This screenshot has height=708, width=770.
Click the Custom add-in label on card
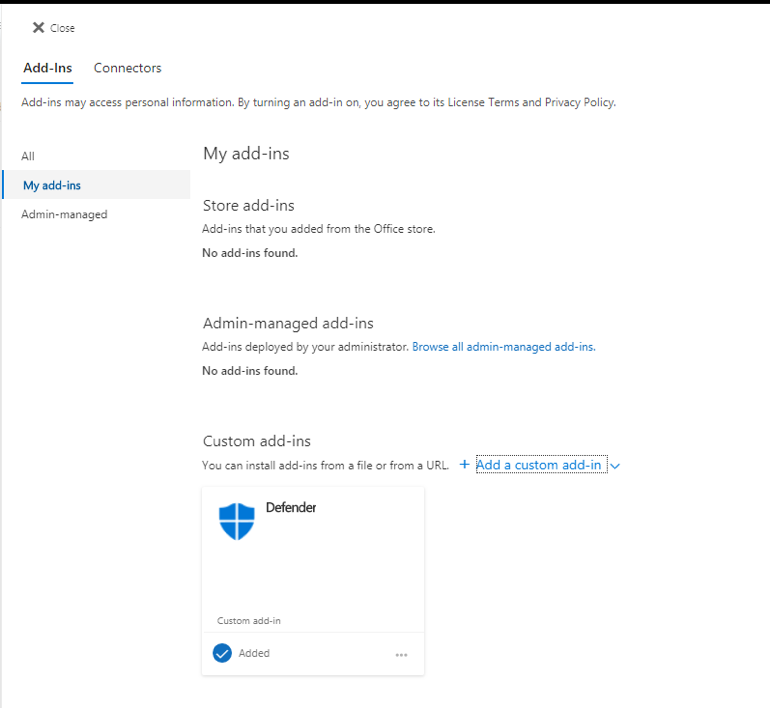[249, 621]
